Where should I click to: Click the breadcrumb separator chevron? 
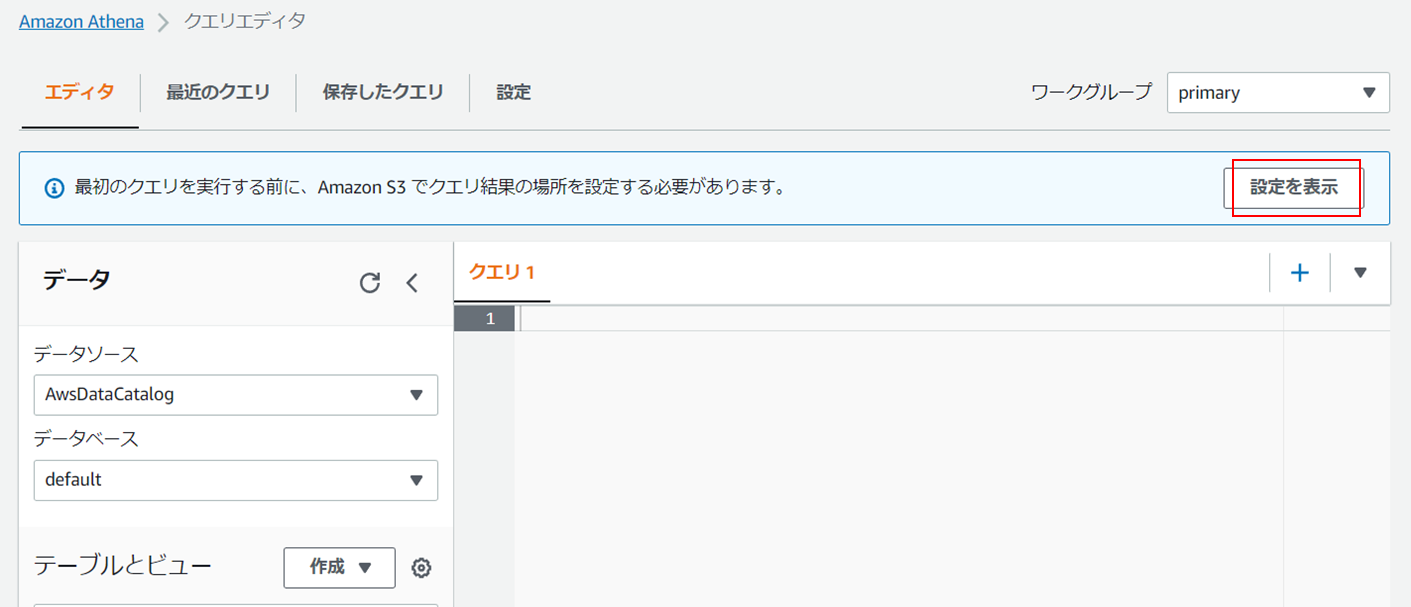point(163,22)
